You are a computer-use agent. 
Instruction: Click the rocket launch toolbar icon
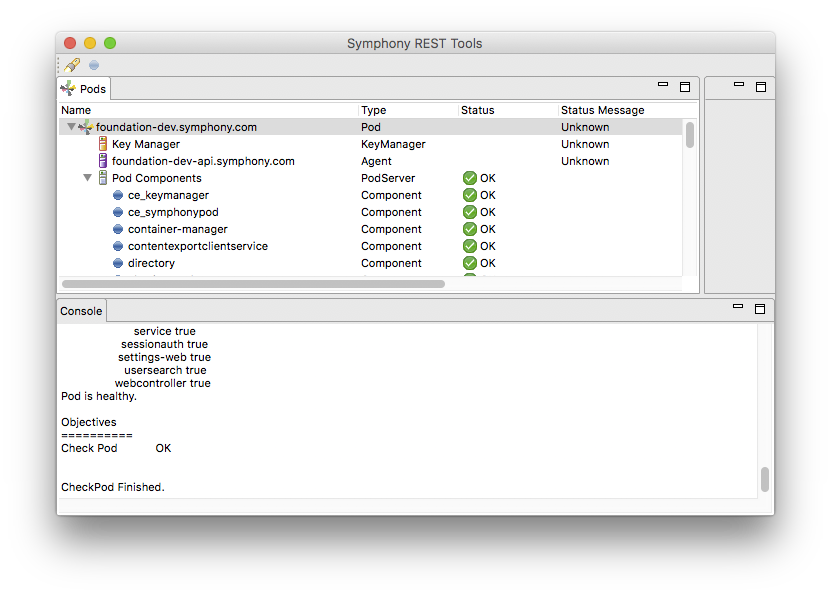[x=72, y=65]
